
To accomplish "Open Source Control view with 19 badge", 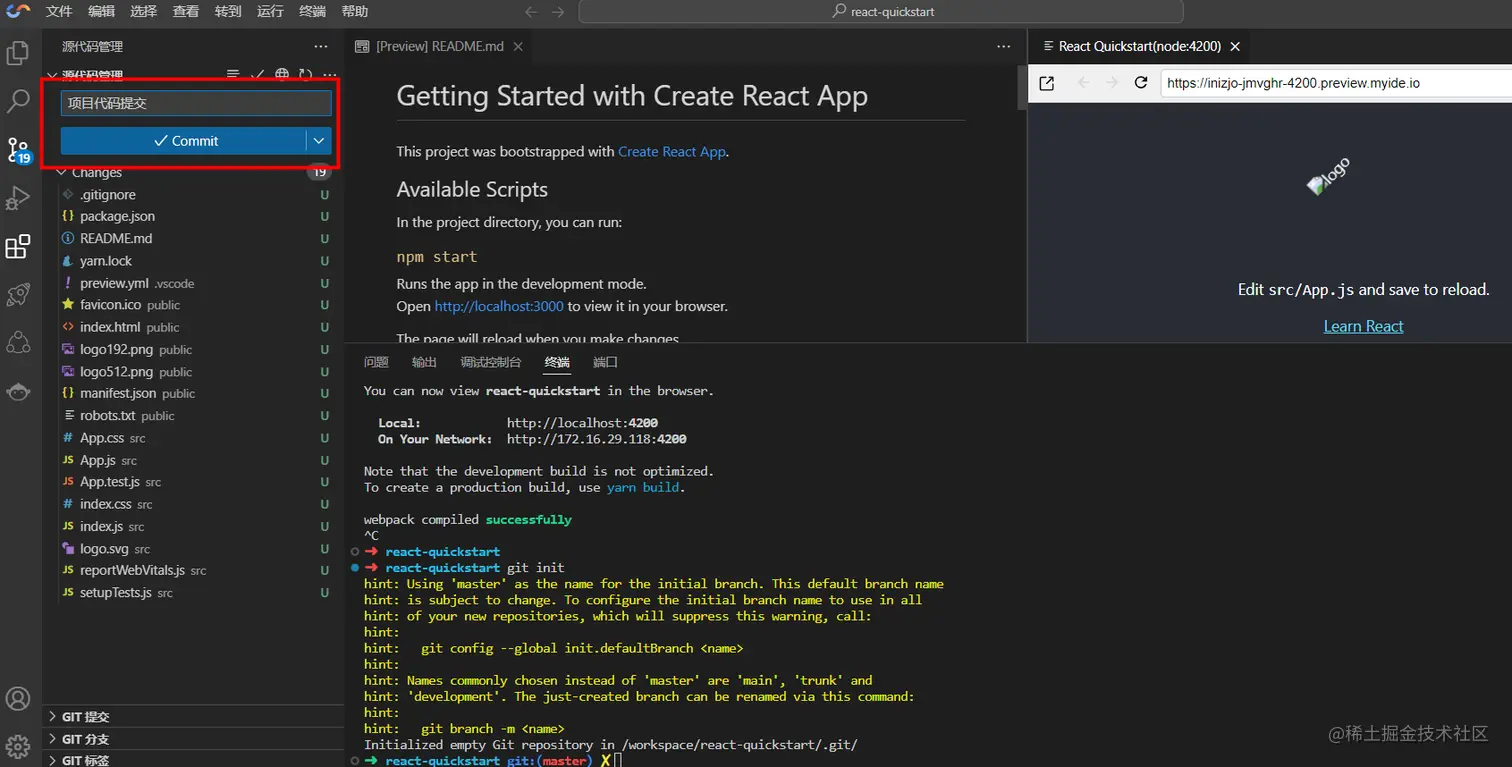I will (18, 150).
